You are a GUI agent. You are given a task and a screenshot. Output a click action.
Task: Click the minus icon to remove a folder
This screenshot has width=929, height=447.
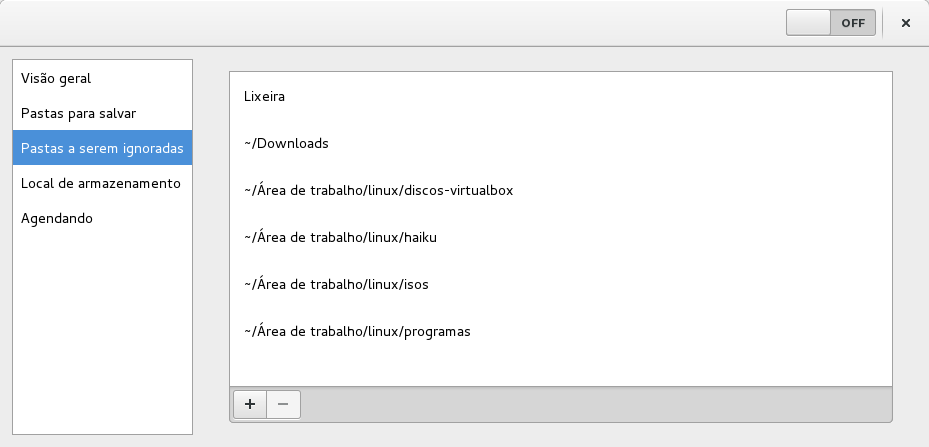283,404
